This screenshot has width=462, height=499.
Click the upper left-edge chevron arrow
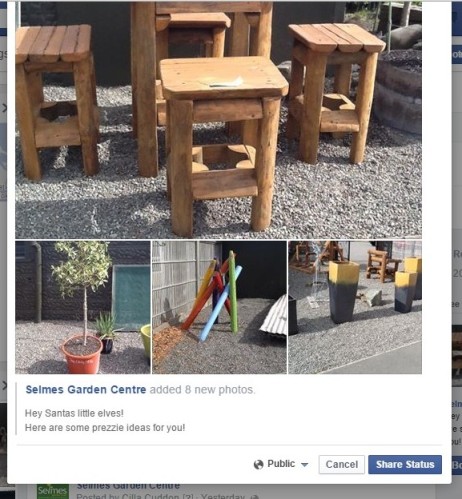(x=4, y=108)
